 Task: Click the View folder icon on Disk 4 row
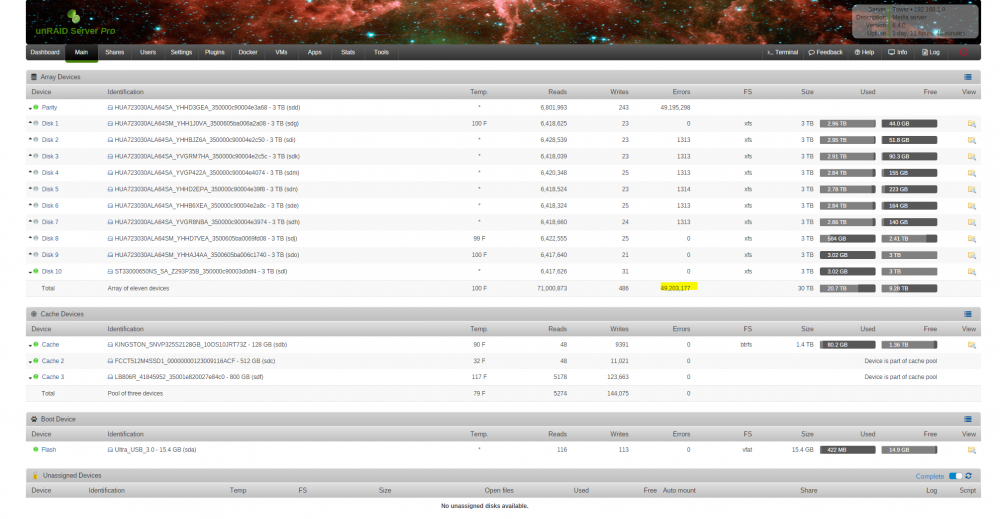tap(971, 173)
